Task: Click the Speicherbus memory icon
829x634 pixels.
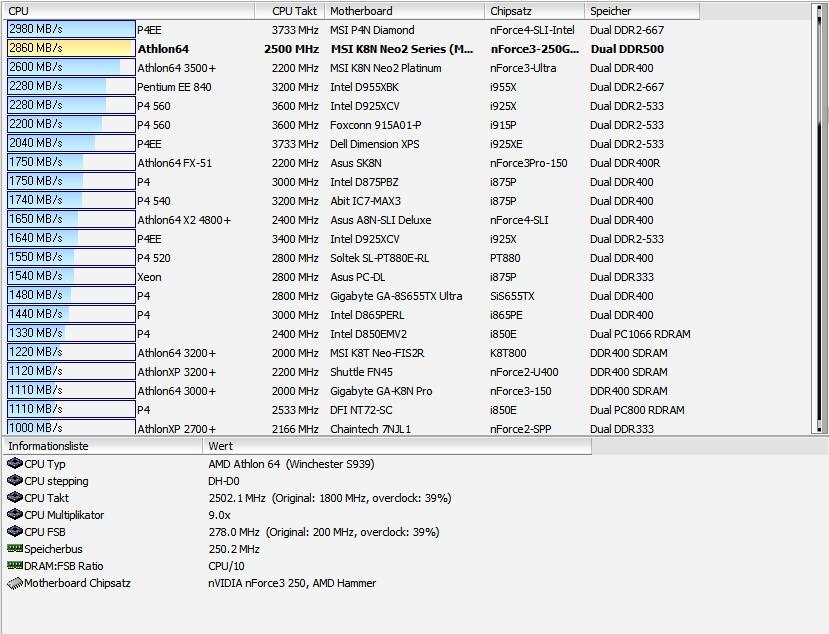Action: pos(14,549)
